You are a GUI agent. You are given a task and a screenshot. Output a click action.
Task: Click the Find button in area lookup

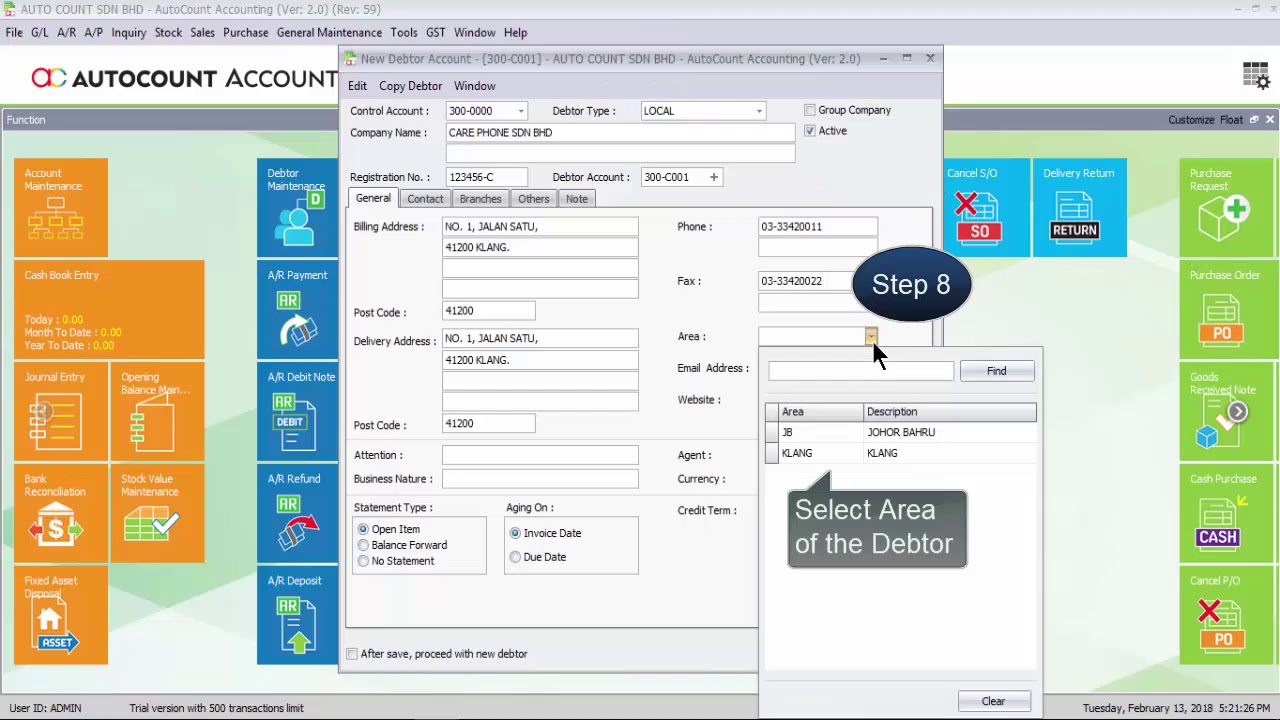[x=996, y=371]
